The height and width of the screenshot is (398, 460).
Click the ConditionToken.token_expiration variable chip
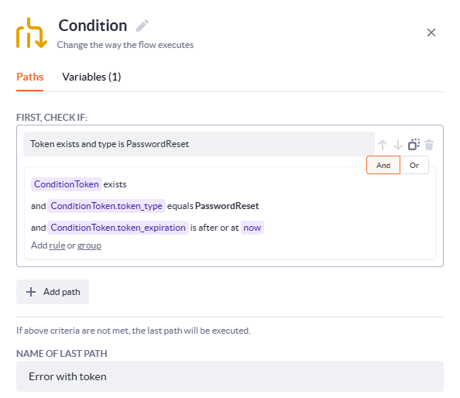[x=118, y=228]
